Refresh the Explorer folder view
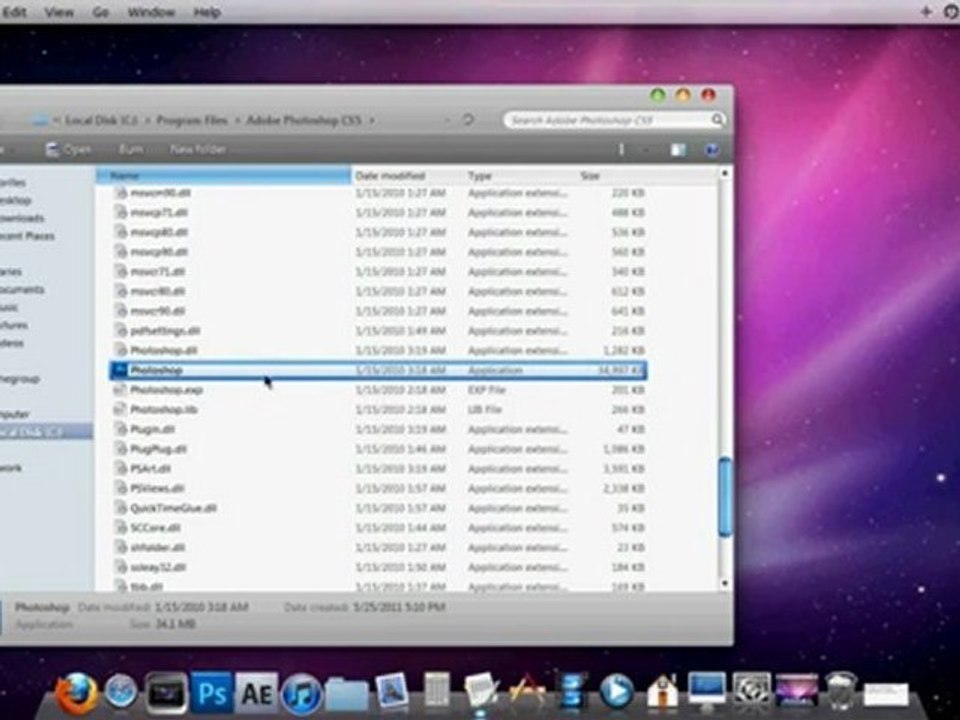960x720 pixels. point(468,120)
